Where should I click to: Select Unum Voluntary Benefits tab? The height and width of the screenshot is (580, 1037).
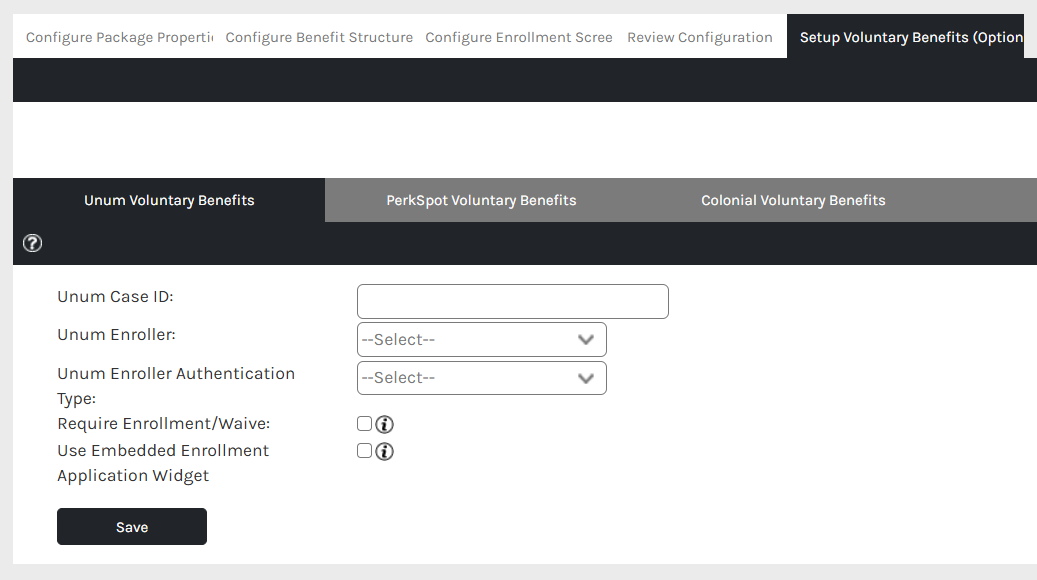(x=169, y=200)
